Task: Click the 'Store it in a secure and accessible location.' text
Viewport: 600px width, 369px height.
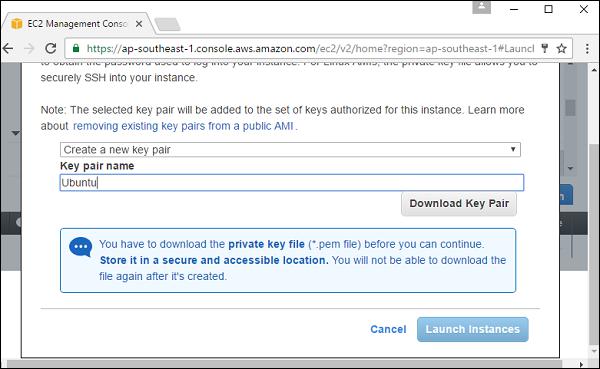Action: click(214, 260)
